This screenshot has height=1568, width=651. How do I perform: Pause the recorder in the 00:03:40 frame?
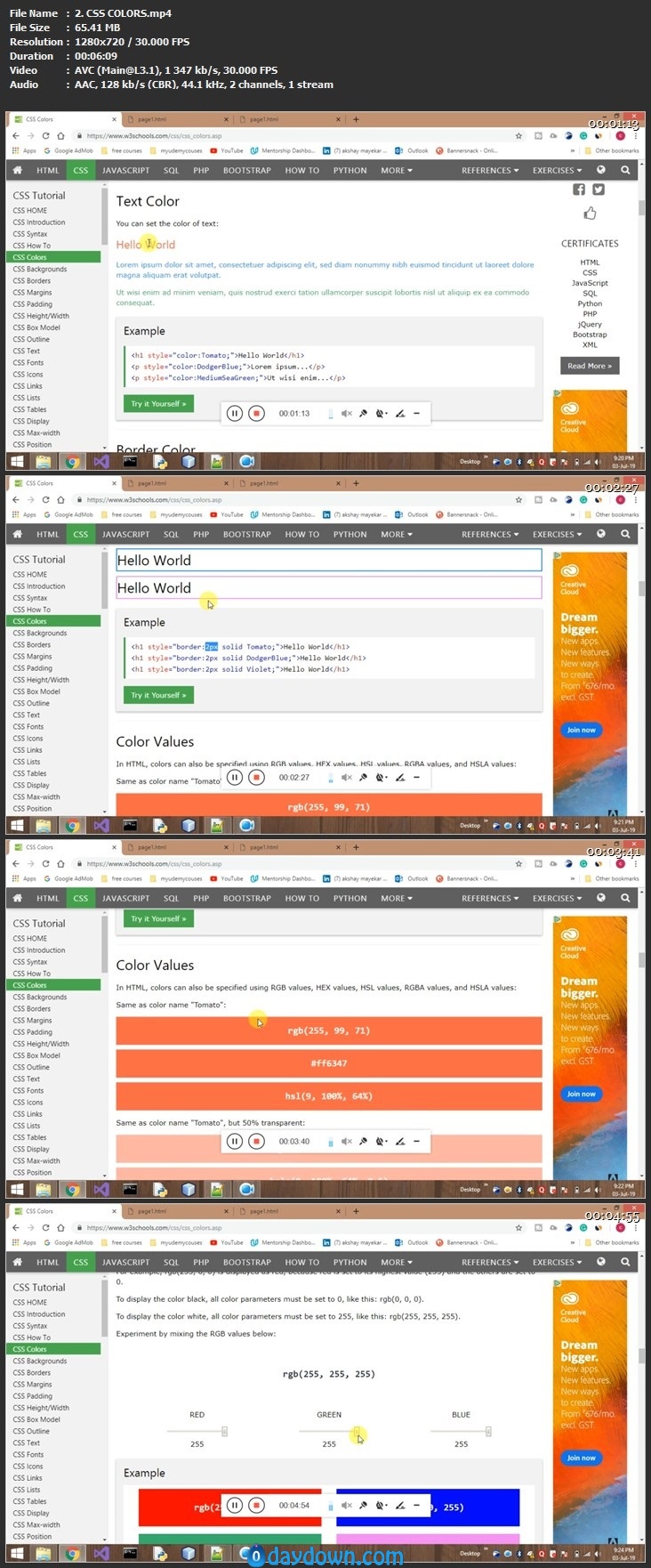coord(234,1141)
